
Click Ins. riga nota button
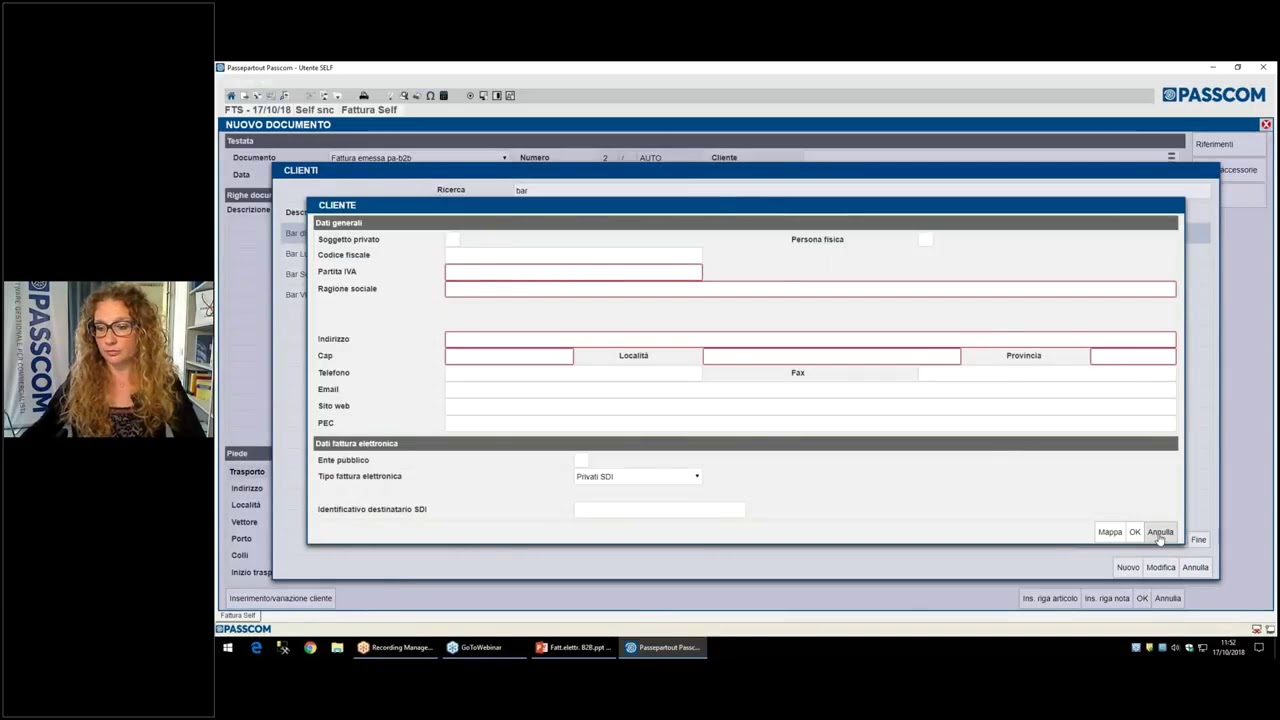click(x=1107, y=598)
